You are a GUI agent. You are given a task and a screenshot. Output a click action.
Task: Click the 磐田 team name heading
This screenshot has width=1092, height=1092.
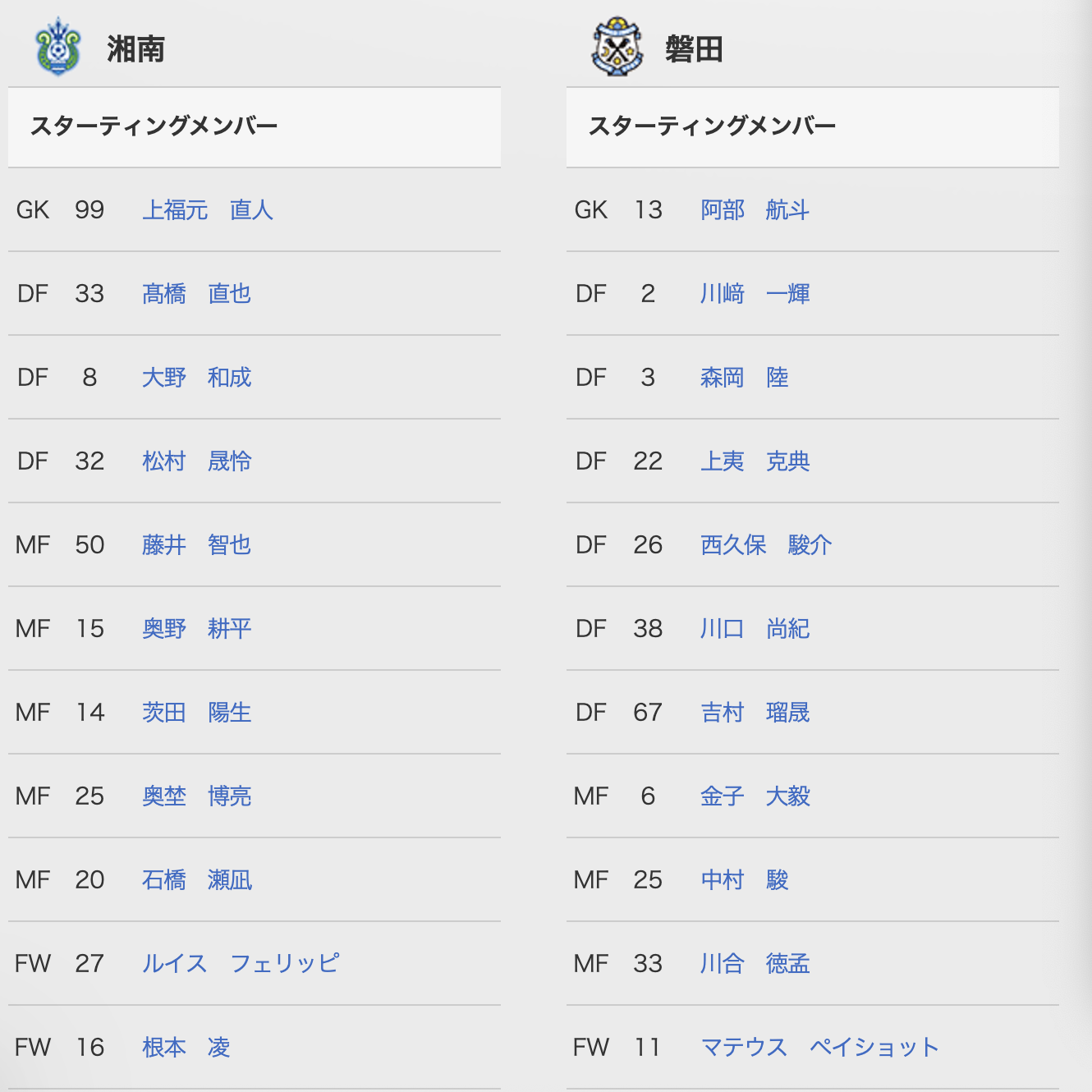click(695, 49)
